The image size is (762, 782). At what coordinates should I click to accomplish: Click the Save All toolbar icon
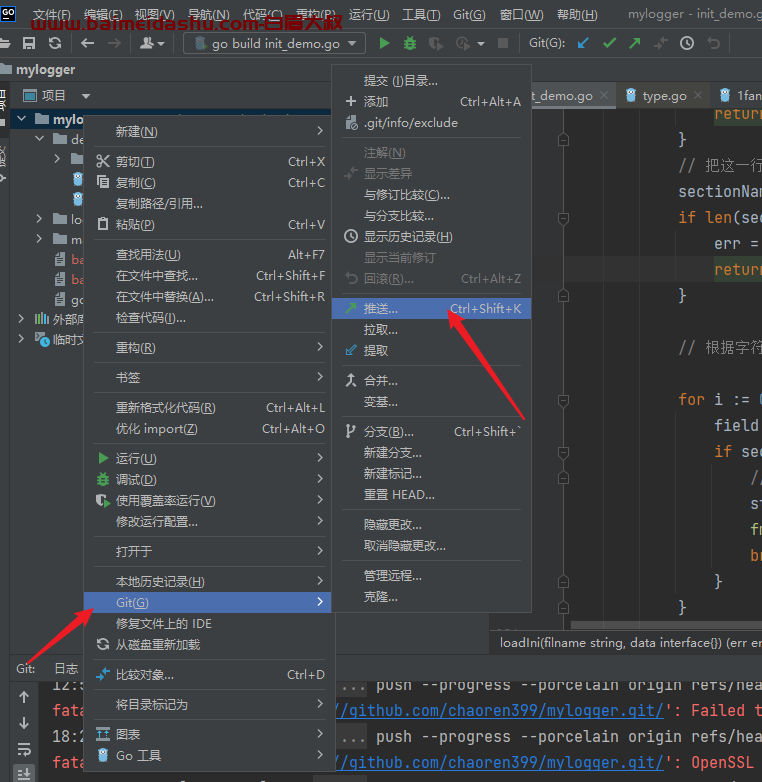click(29, 43)
